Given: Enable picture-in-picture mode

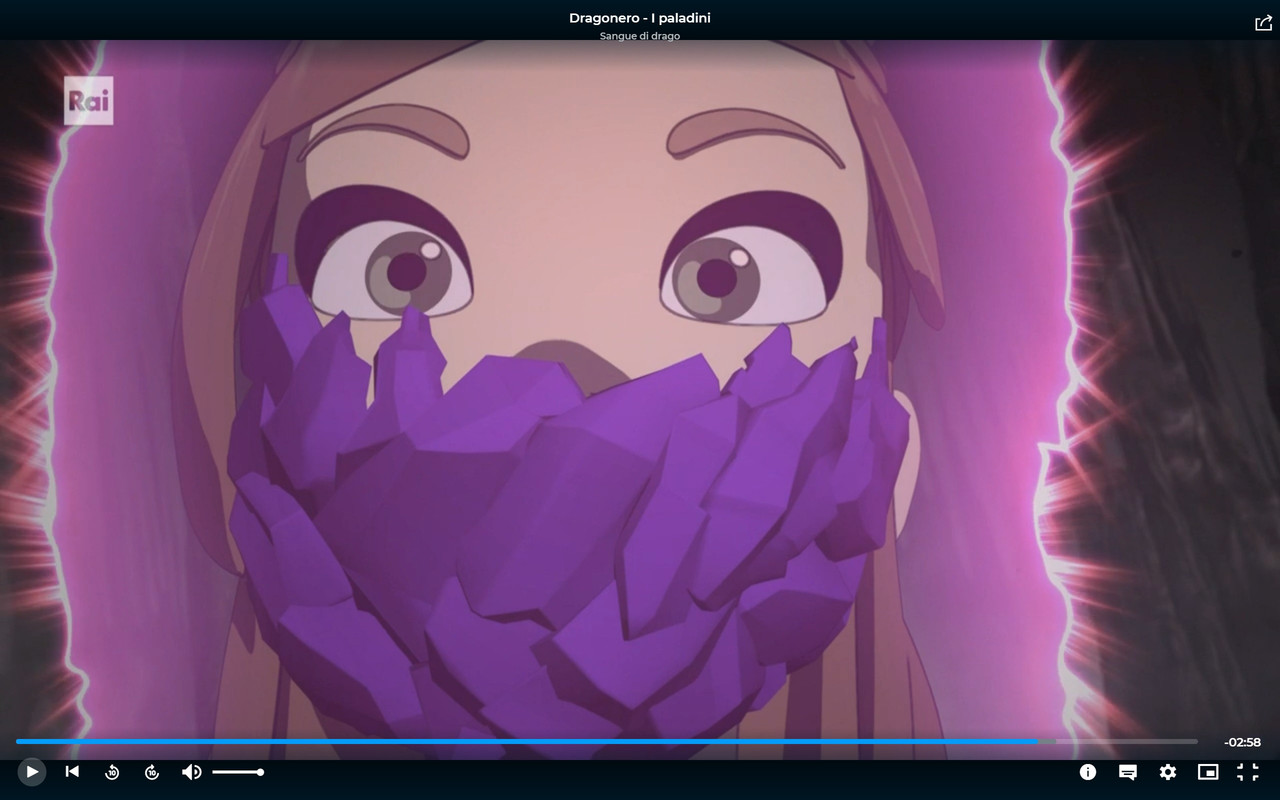Looking at the screenshot, I should point(1208,772).
